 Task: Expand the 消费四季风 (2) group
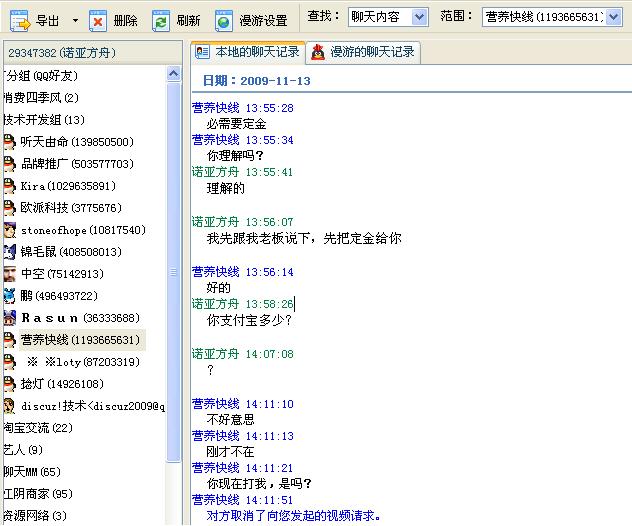(x=41, y=98)
